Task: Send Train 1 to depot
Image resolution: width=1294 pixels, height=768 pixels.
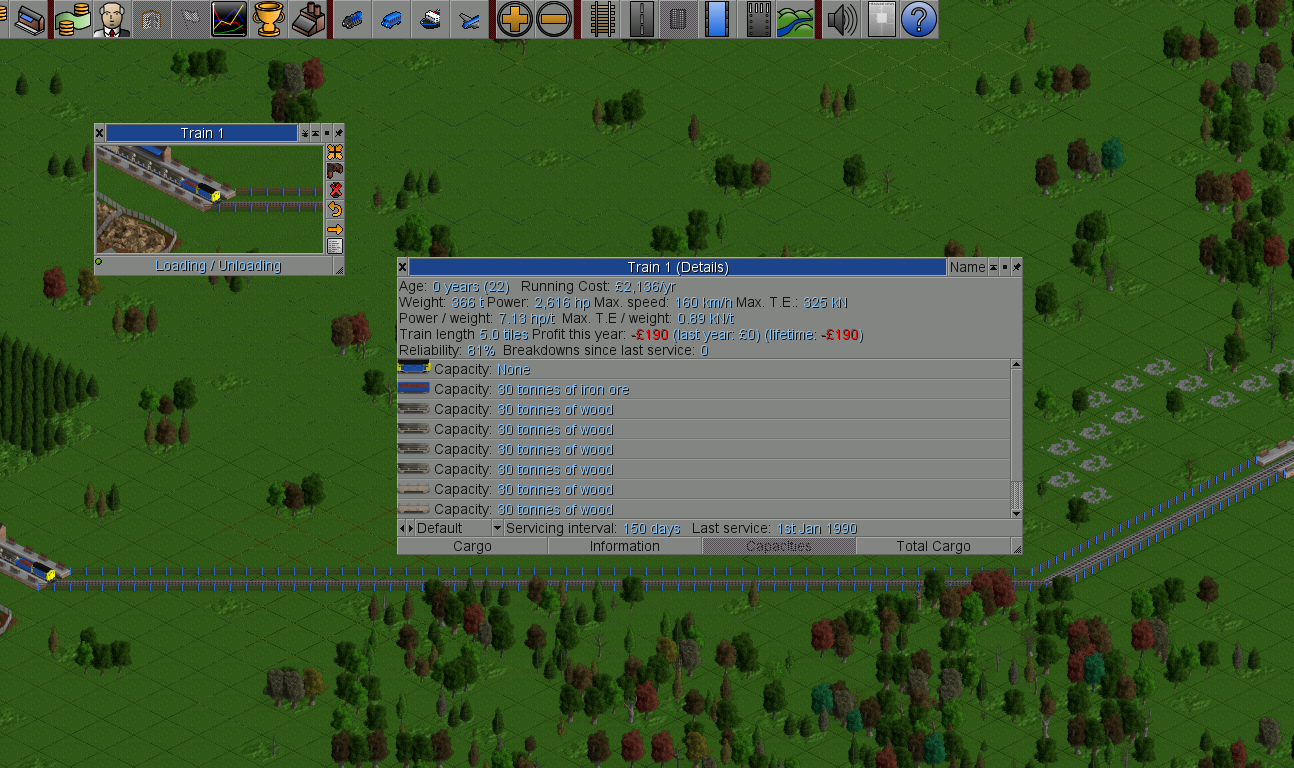Action: point(335,172)
